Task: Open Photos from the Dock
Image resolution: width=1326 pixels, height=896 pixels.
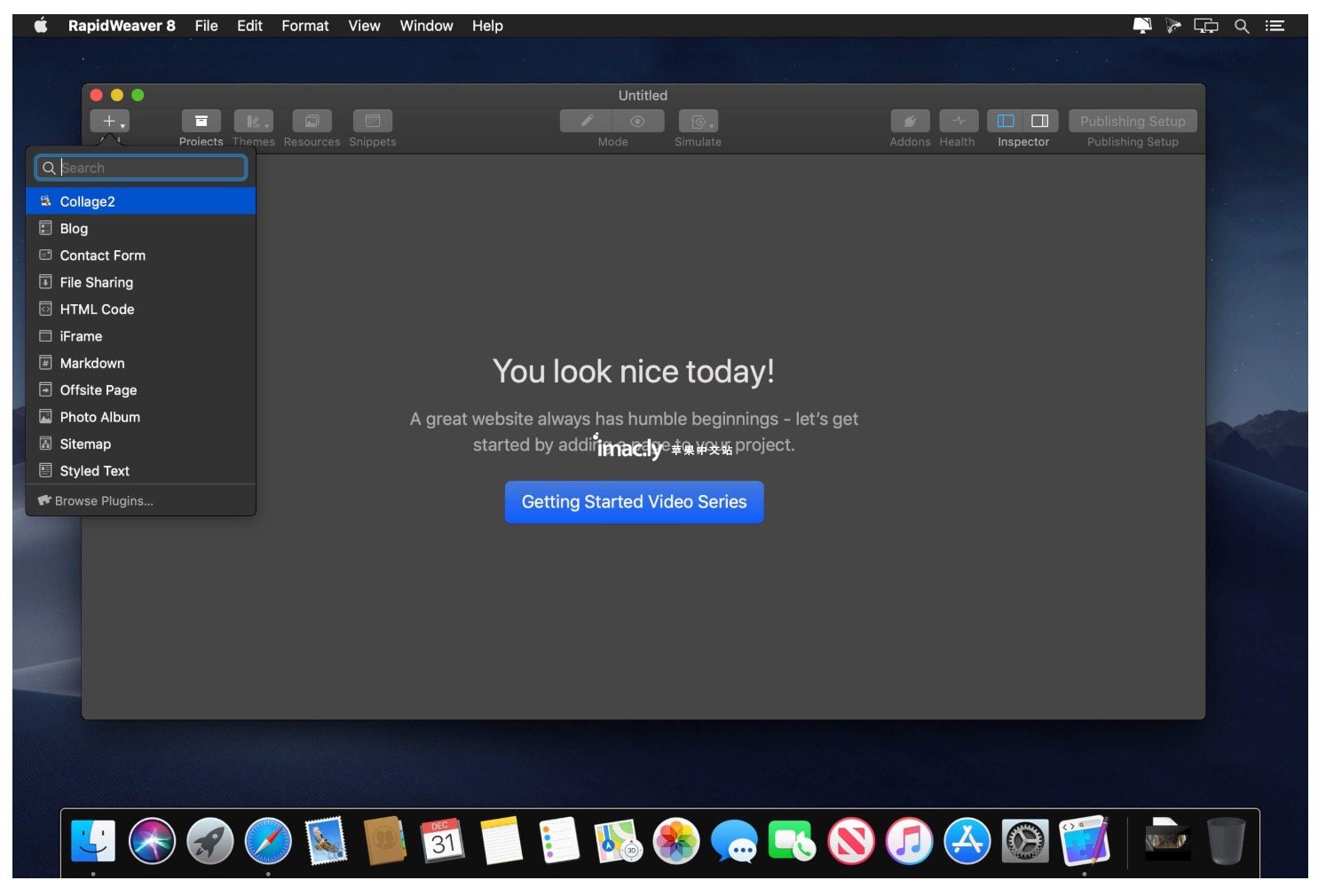Action: (x=676, y=841)
